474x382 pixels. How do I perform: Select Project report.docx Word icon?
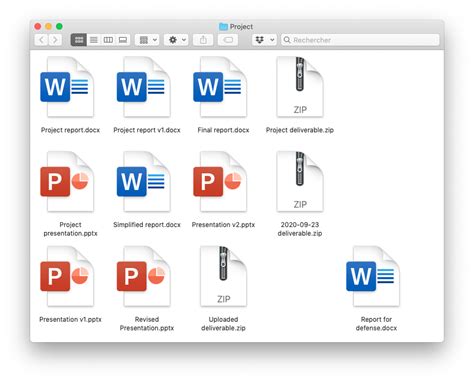68,87
